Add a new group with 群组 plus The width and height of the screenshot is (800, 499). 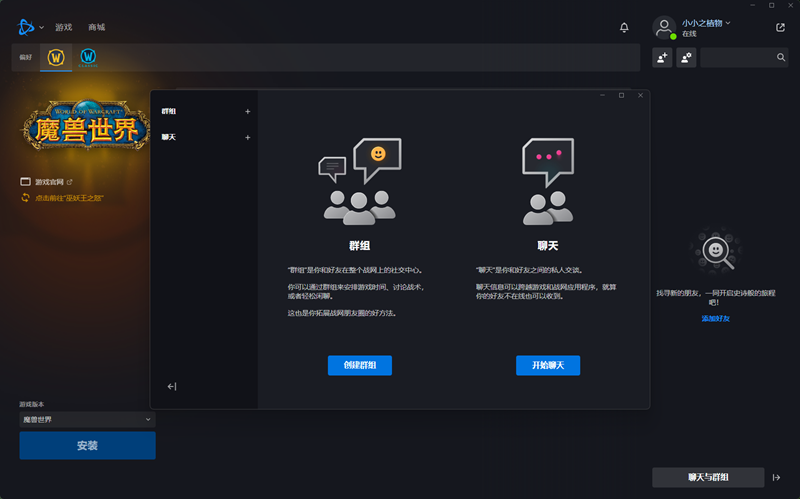click(x=247, y=111)
